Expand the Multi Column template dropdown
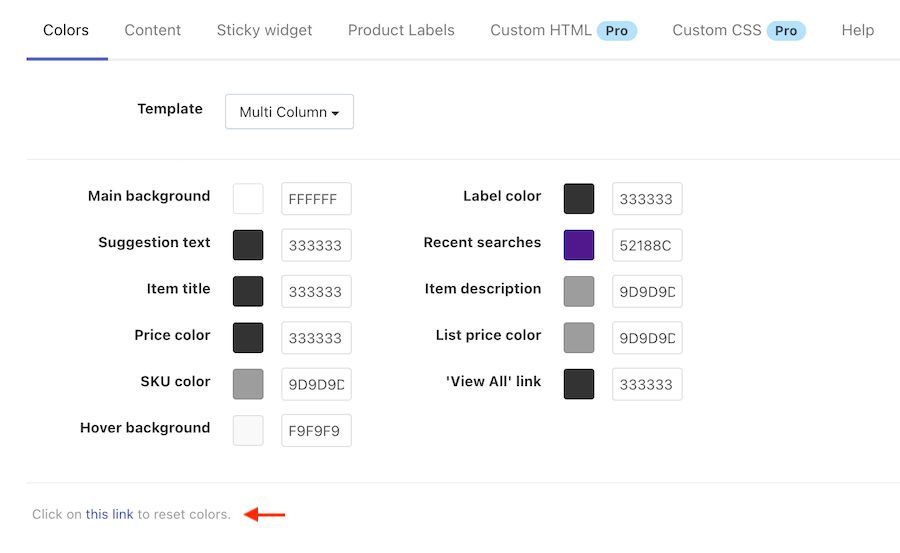900x553 pixels. tap(289, 112)
